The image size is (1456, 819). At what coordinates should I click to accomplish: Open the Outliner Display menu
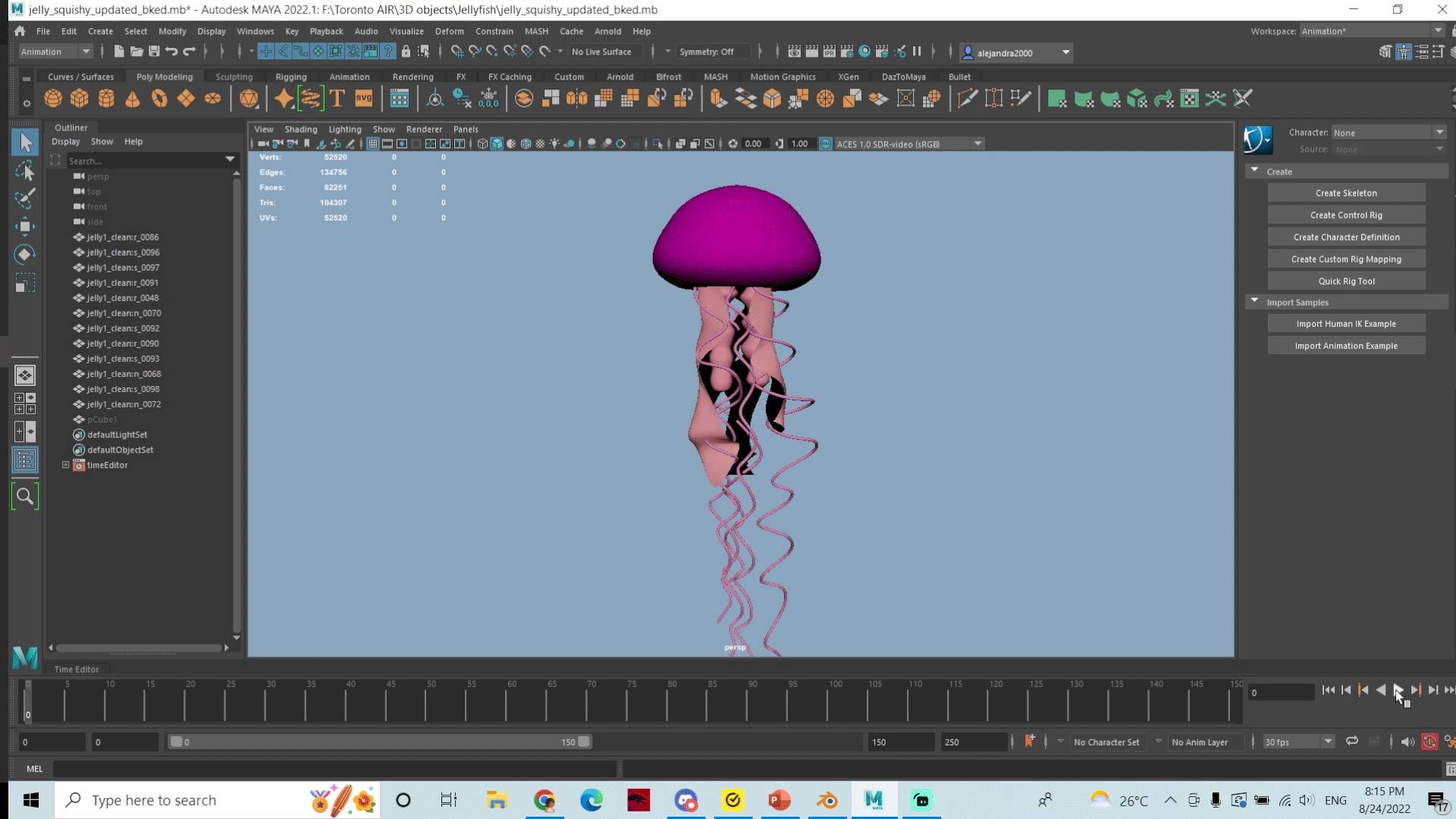point(65,142)
